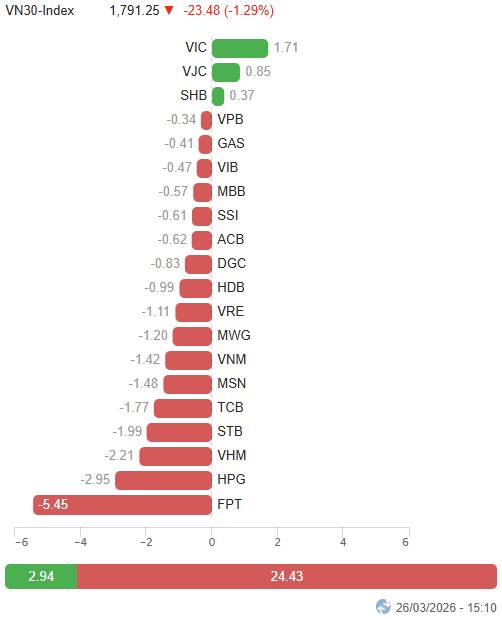This screenshot has height=619, width=502.
Task: Click the red 24.43 losers segment
Action: click(287, 576)
